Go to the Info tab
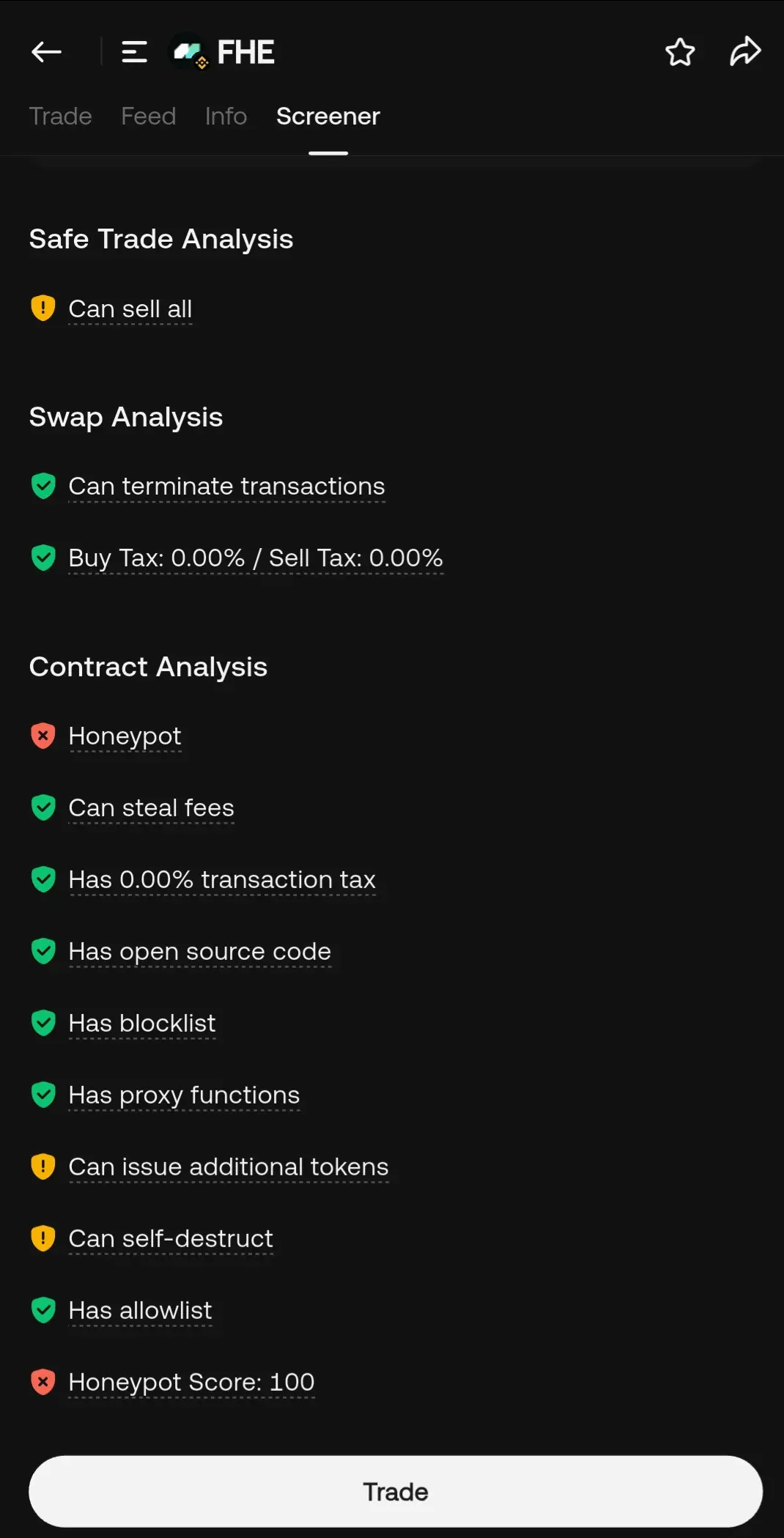This screenshot has height=1538, width=784. [226, 117]
